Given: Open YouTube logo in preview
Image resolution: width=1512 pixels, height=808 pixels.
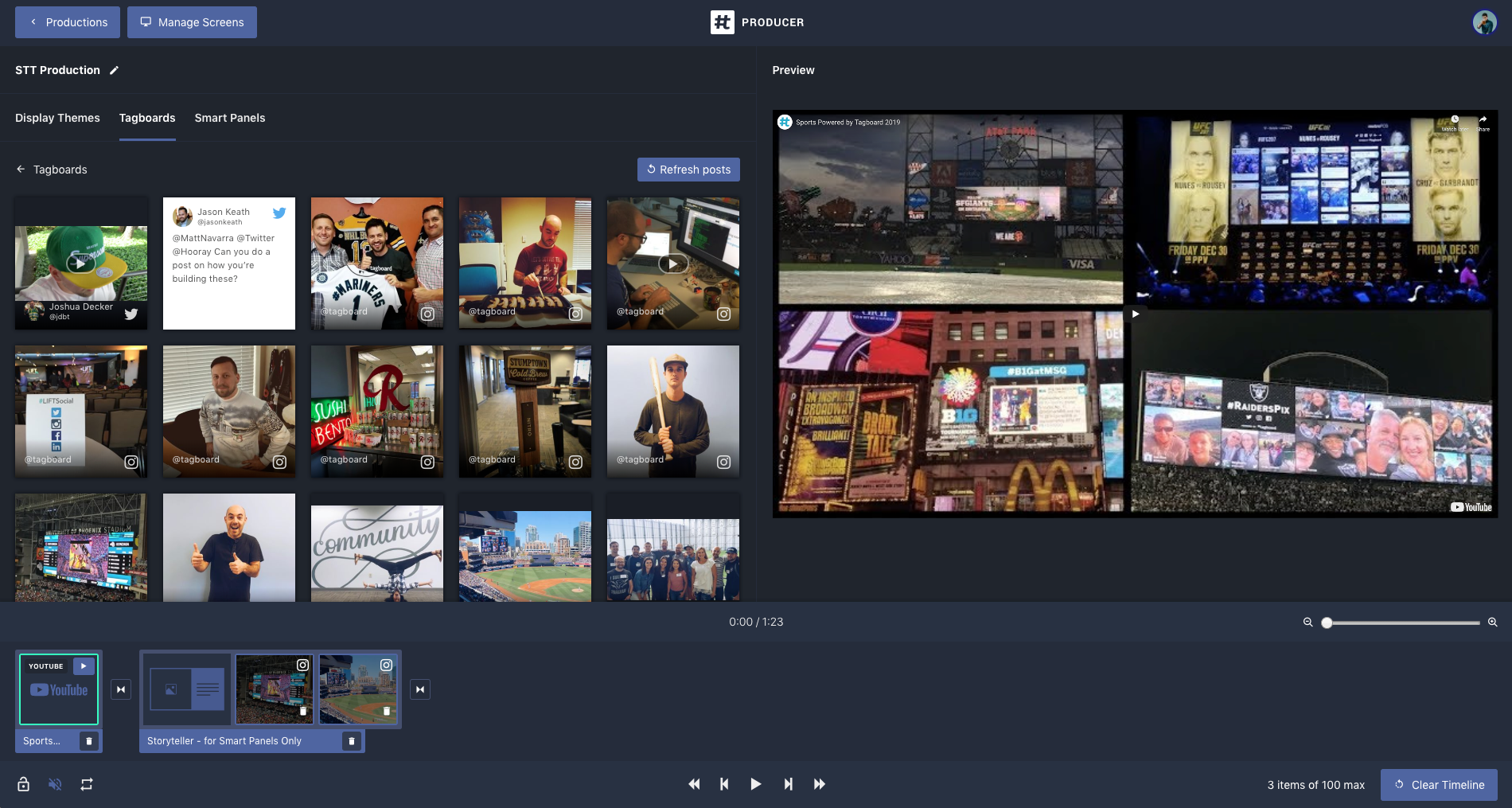Looking at the screenshot, I should [x=1471, y=507].
